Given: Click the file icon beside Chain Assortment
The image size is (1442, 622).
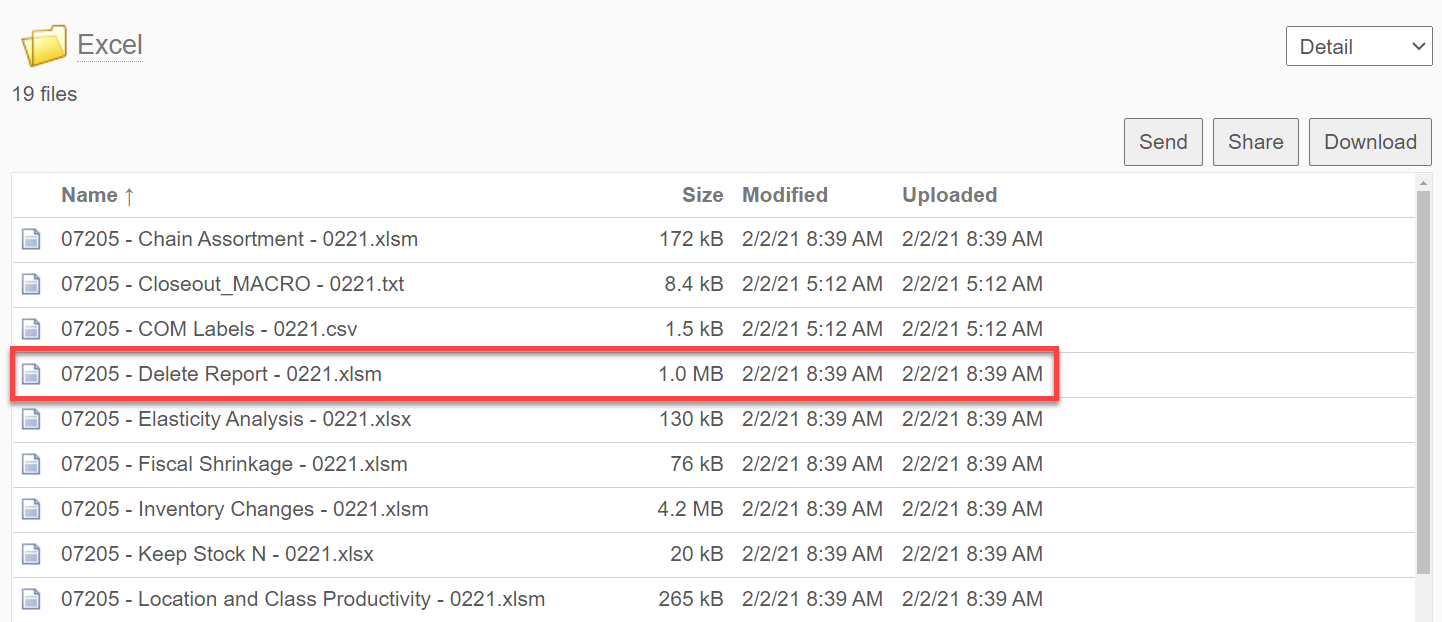Looking at the screenshot, I should (x=31, y=239).
